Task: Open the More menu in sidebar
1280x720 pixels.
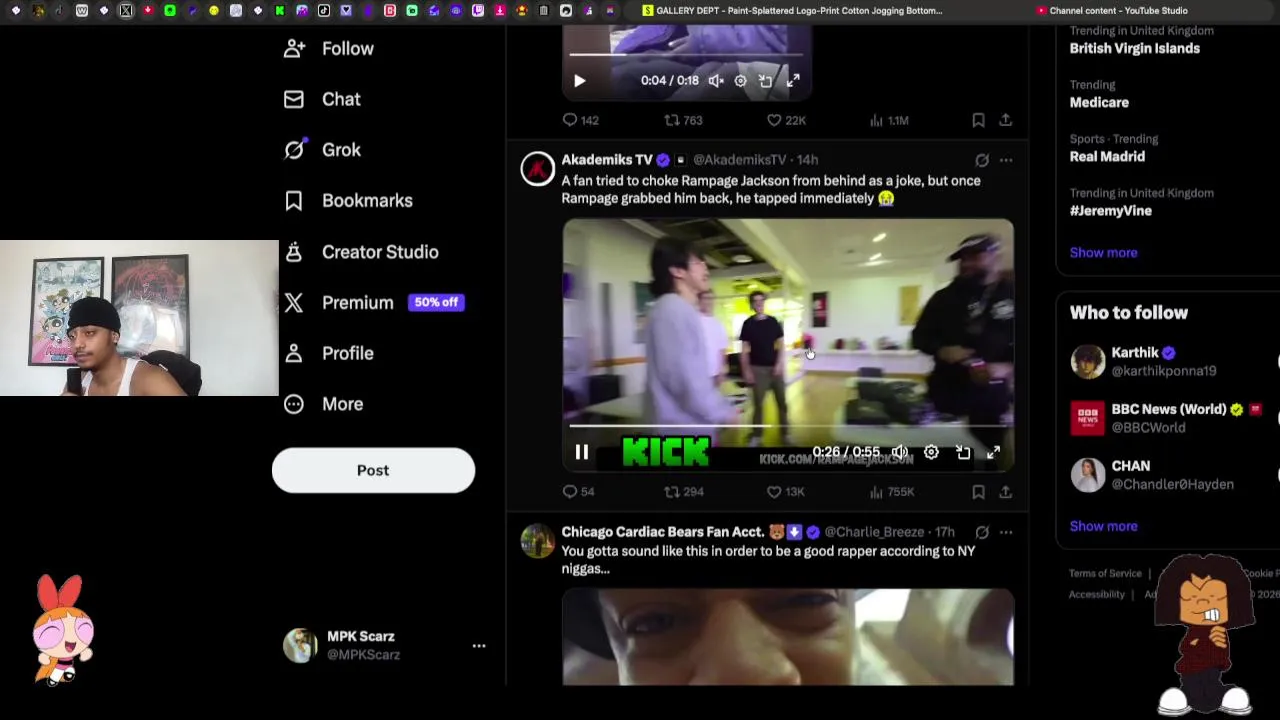Action: pos(323,404)
